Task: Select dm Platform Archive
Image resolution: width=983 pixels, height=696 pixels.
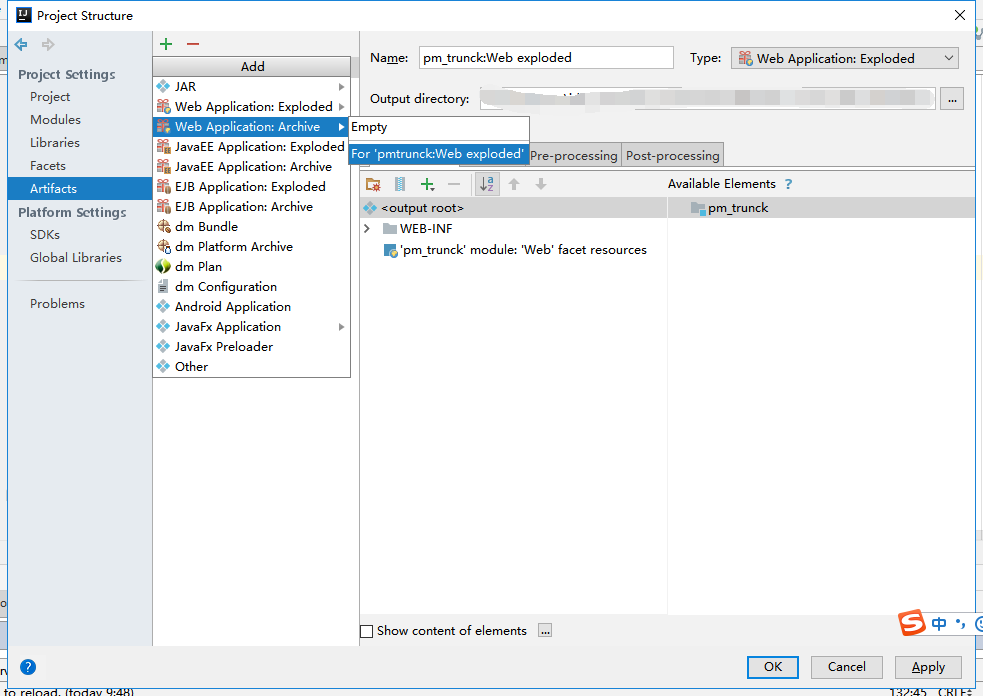Action: (251, 246)
